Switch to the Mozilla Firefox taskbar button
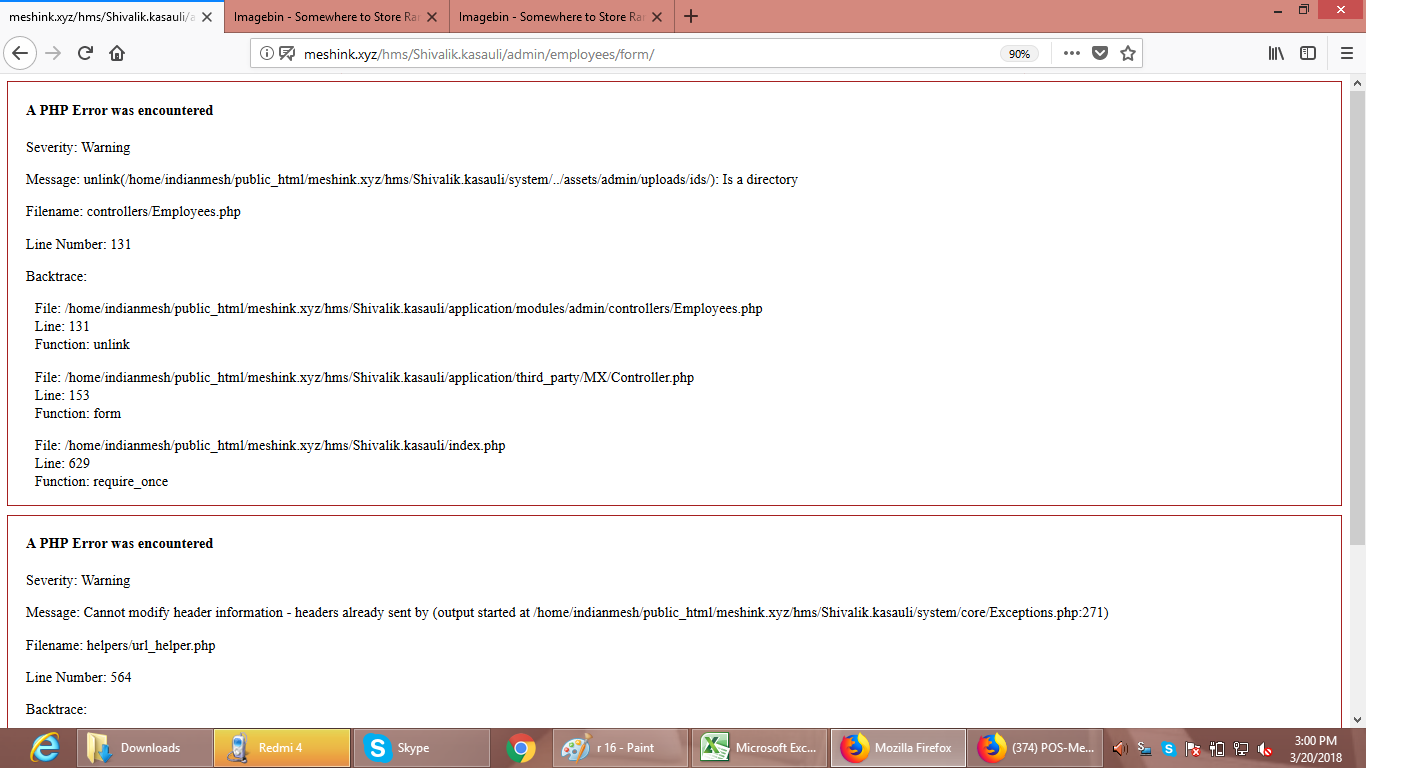The width and height of the screenshot is (1410, 768). click(x=898, y=748)
